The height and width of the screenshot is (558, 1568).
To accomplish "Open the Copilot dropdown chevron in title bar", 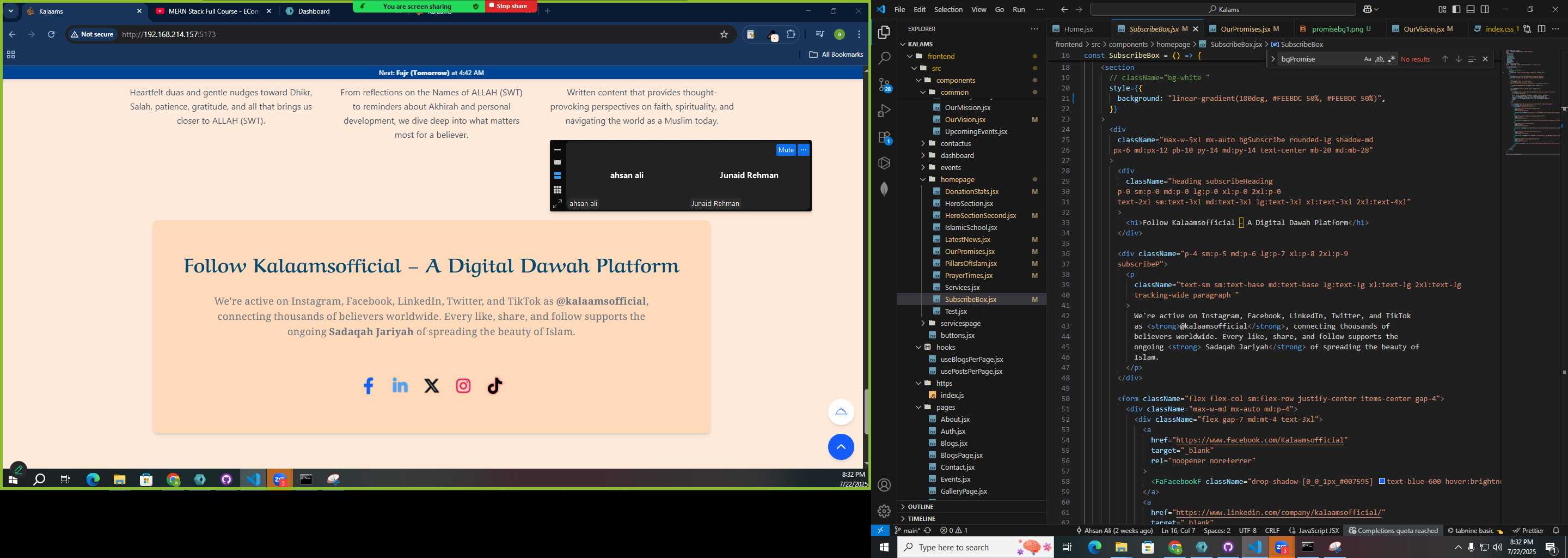I will [1376, 9].
